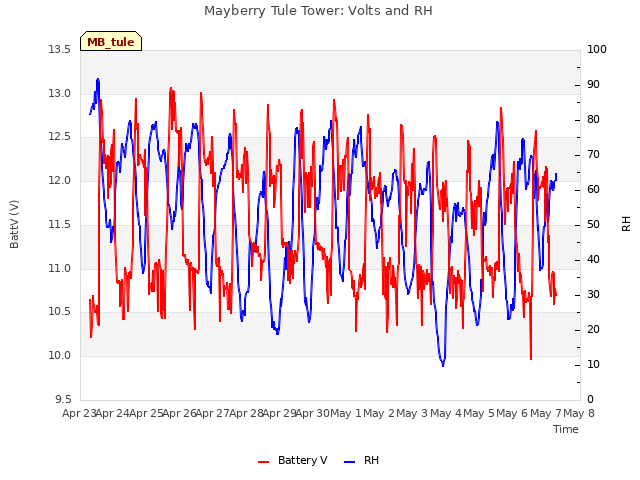
Task: Click the May 5 date label
Action: 479,414
